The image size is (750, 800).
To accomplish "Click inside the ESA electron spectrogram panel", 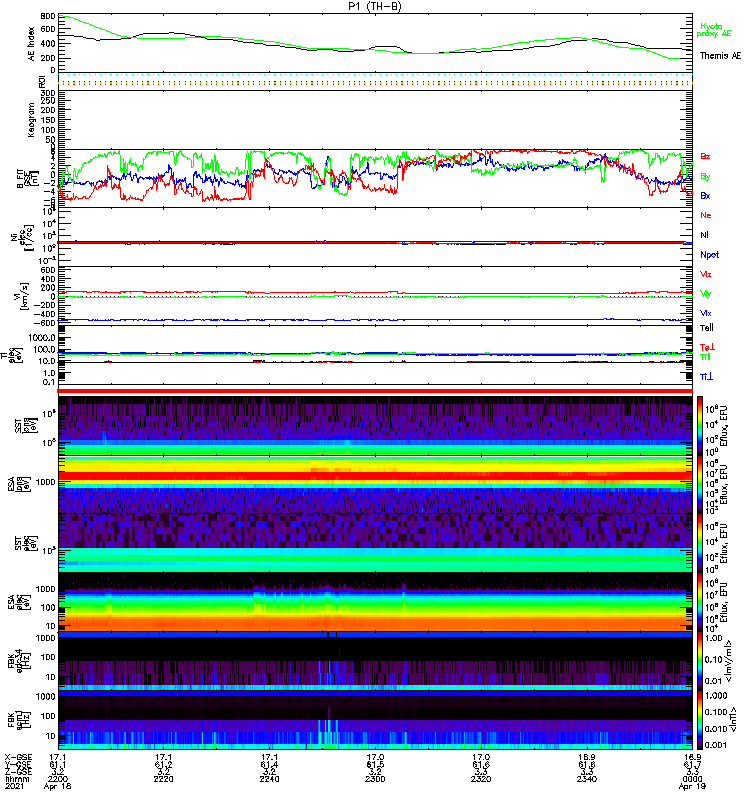I will (x=375, y=602).
